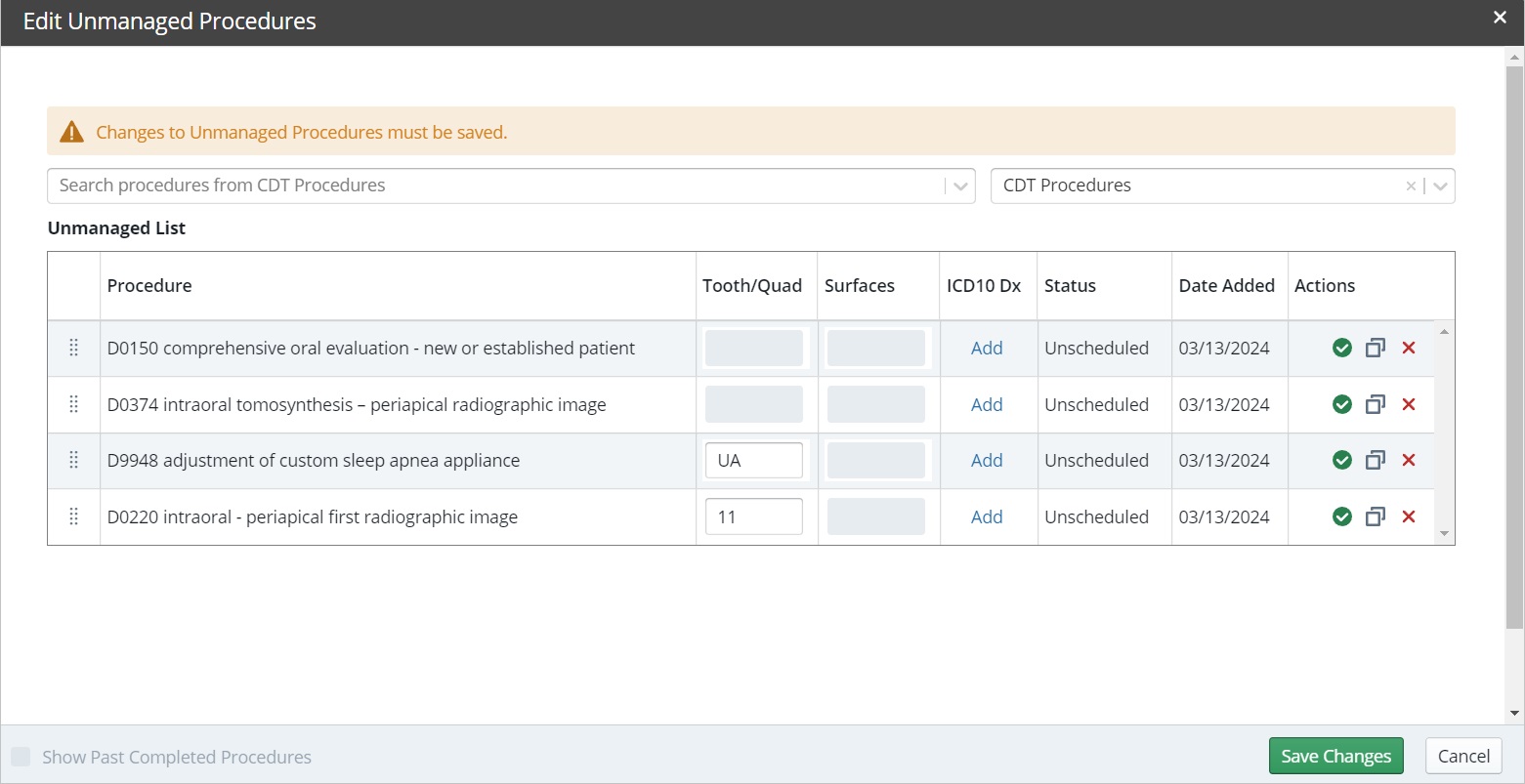Remove the D0220 periapical first image procedure
Viewport: 1525px width, 784px height.
(x=1409, y=516)
